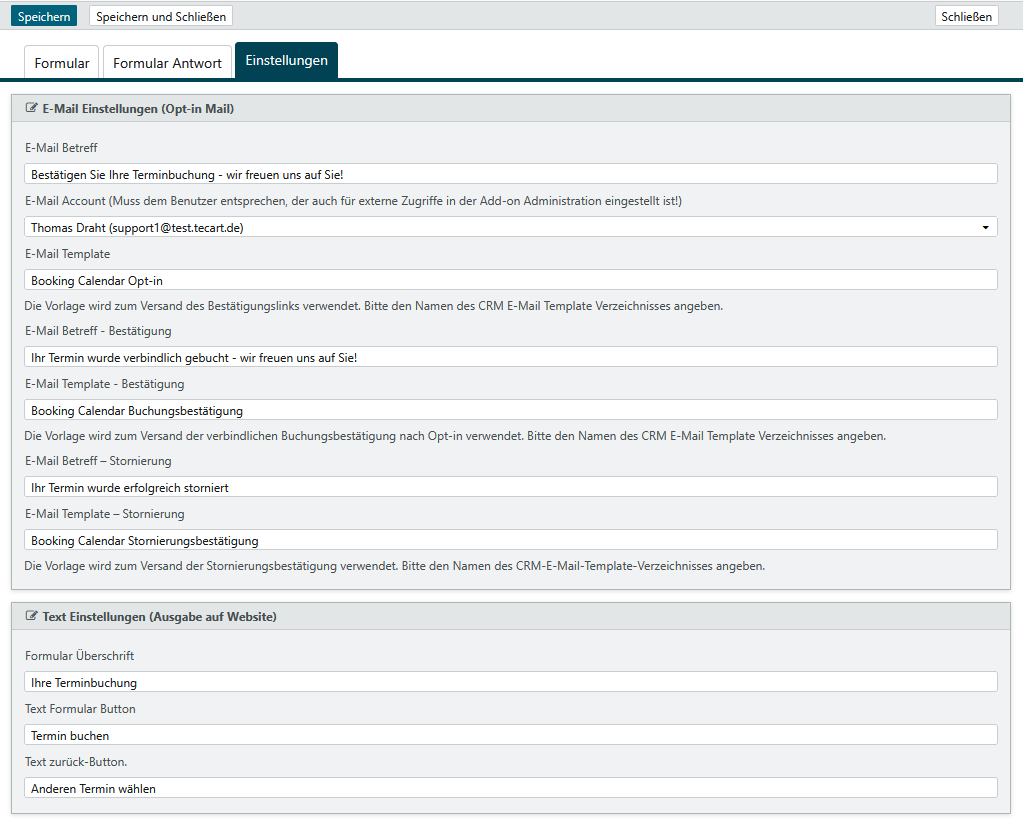This screenshot has width=1023, height=828.
Task: Click the E-Mail Betreff – Stornierung field
Action: (x=510, y=487)
